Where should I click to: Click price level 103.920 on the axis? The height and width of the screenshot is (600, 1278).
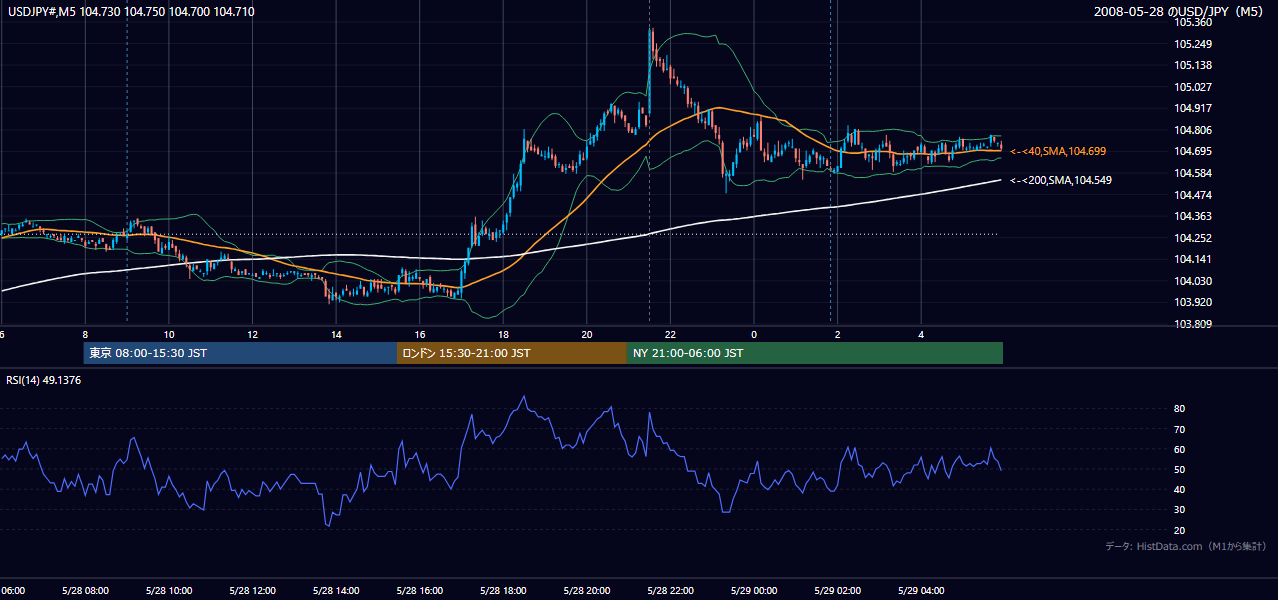[x=1193, y=302]
